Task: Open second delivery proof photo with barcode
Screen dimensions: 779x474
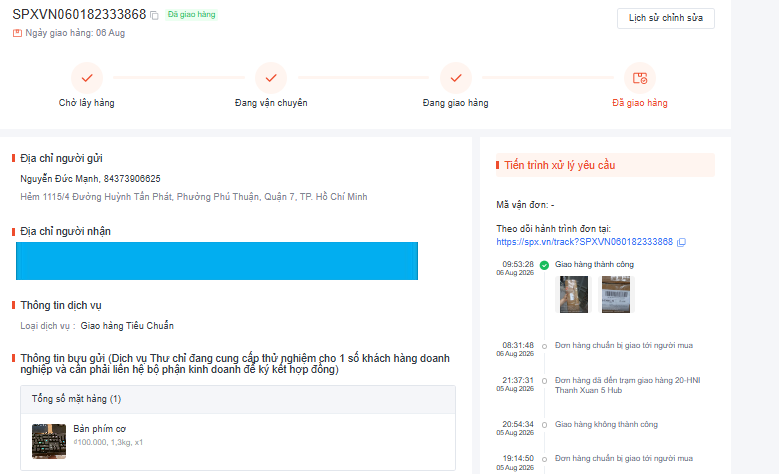Action: tap(616, 295)
